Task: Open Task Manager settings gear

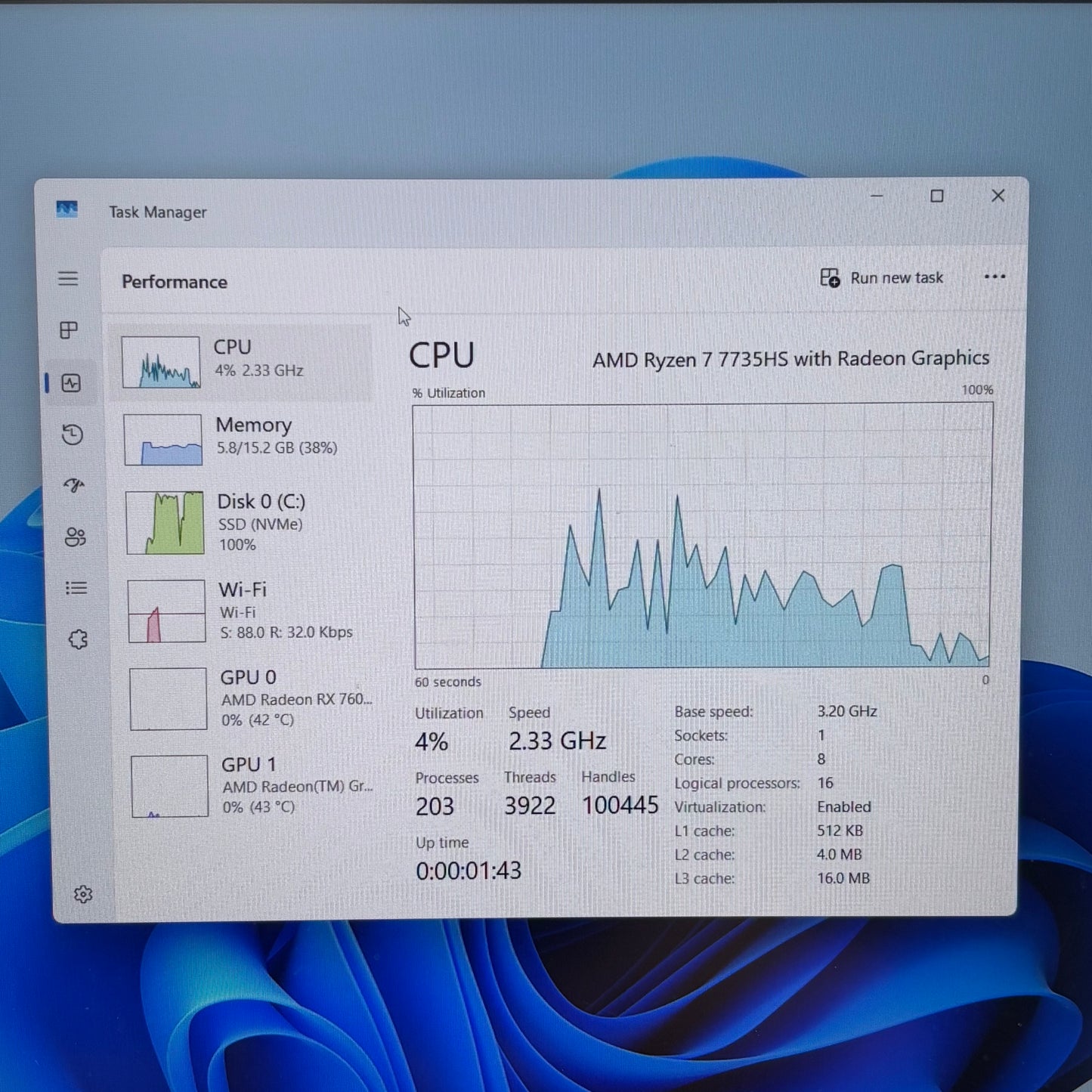Action: (x=83, y=895)
